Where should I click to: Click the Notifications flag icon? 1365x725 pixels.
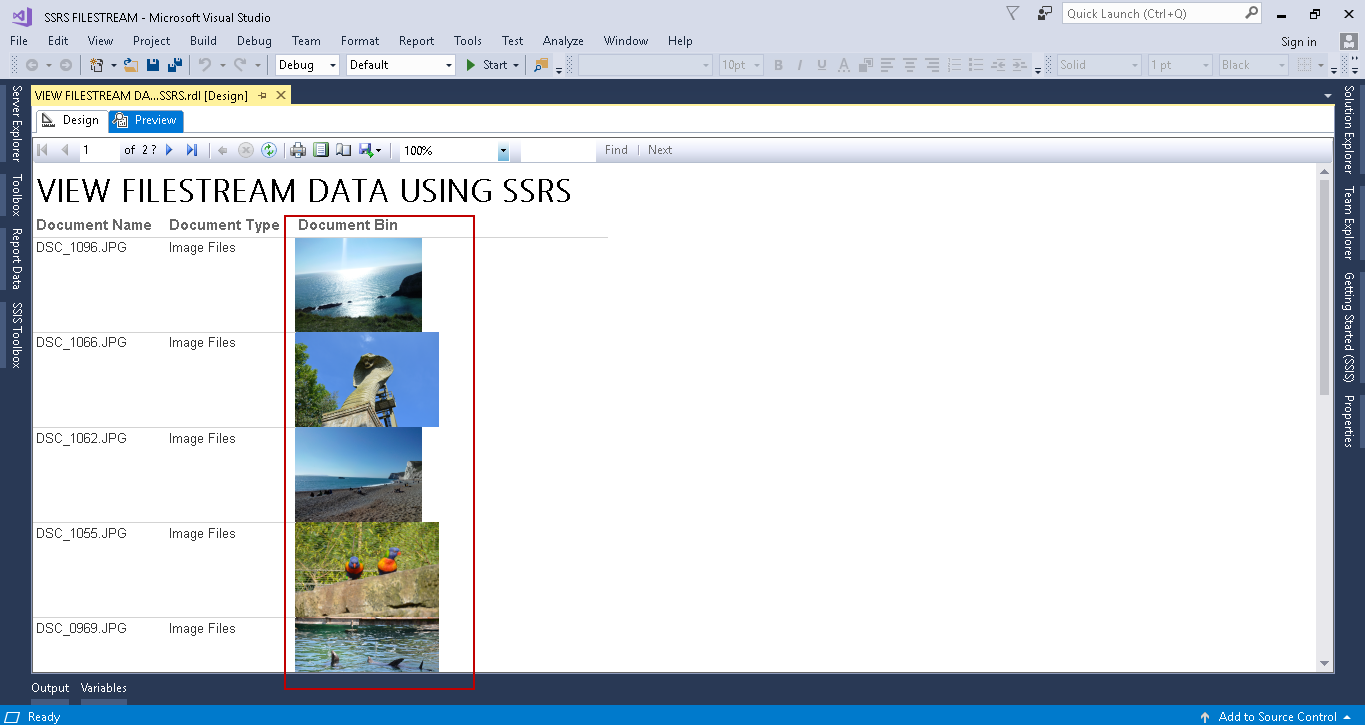[x=1012, y=14]
